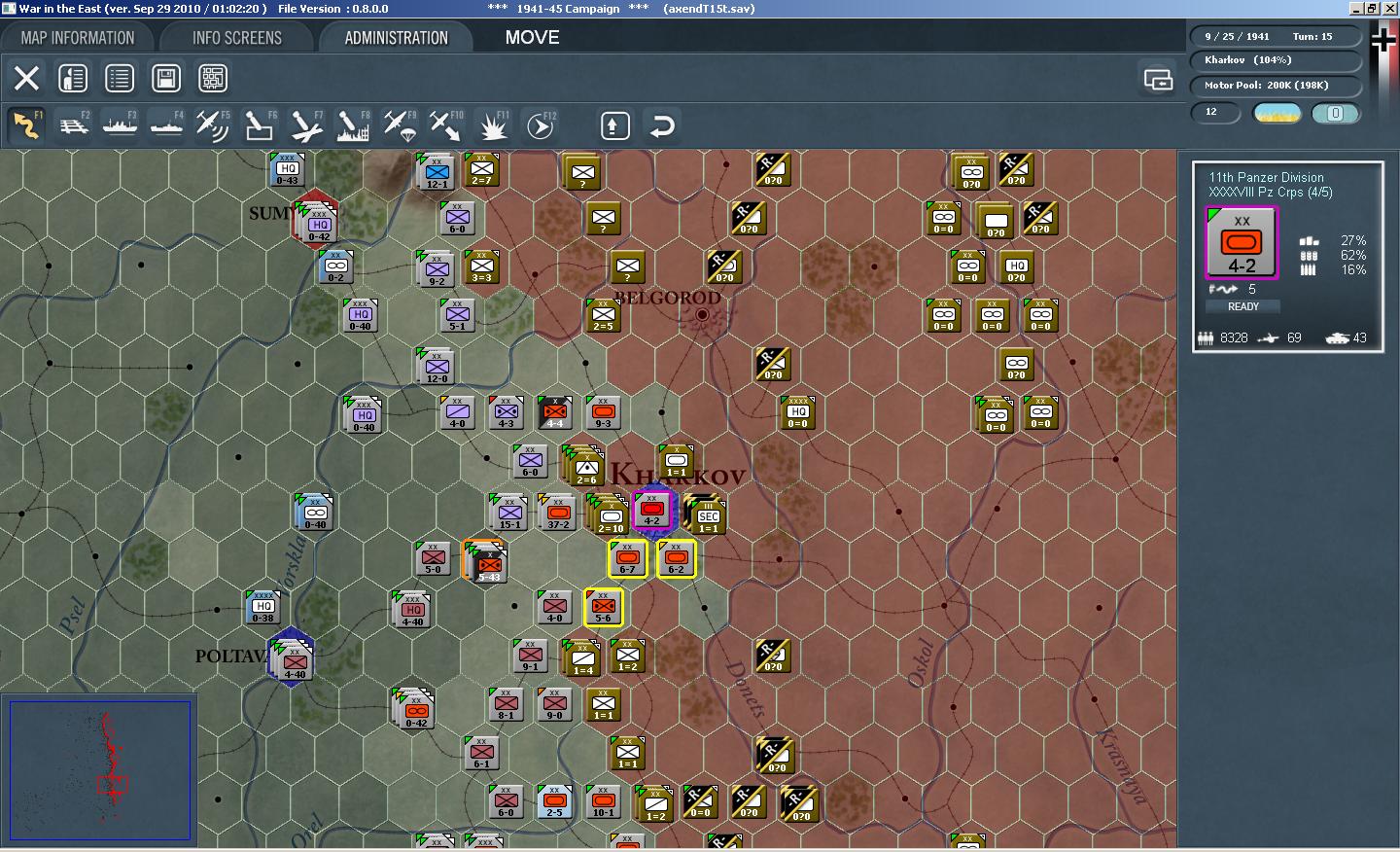This screenshot has height=852, width=1400.
Task: Select the Soviet 1=4 unit stack
Action: coord(582,658)
